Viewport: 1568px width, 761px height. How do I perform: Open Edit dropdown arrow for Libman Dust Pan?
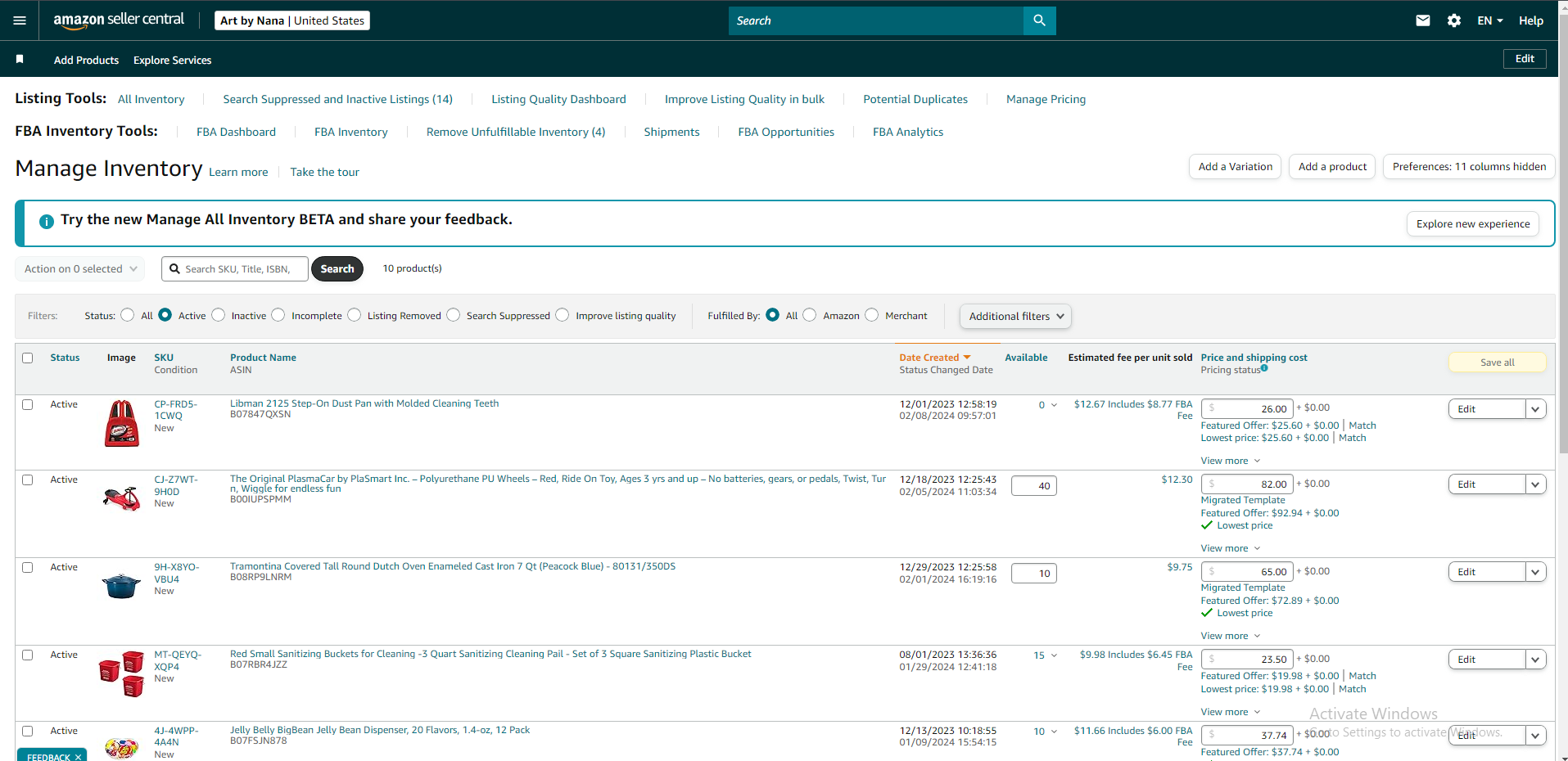pyautogui.click(x=1535, y=409)
